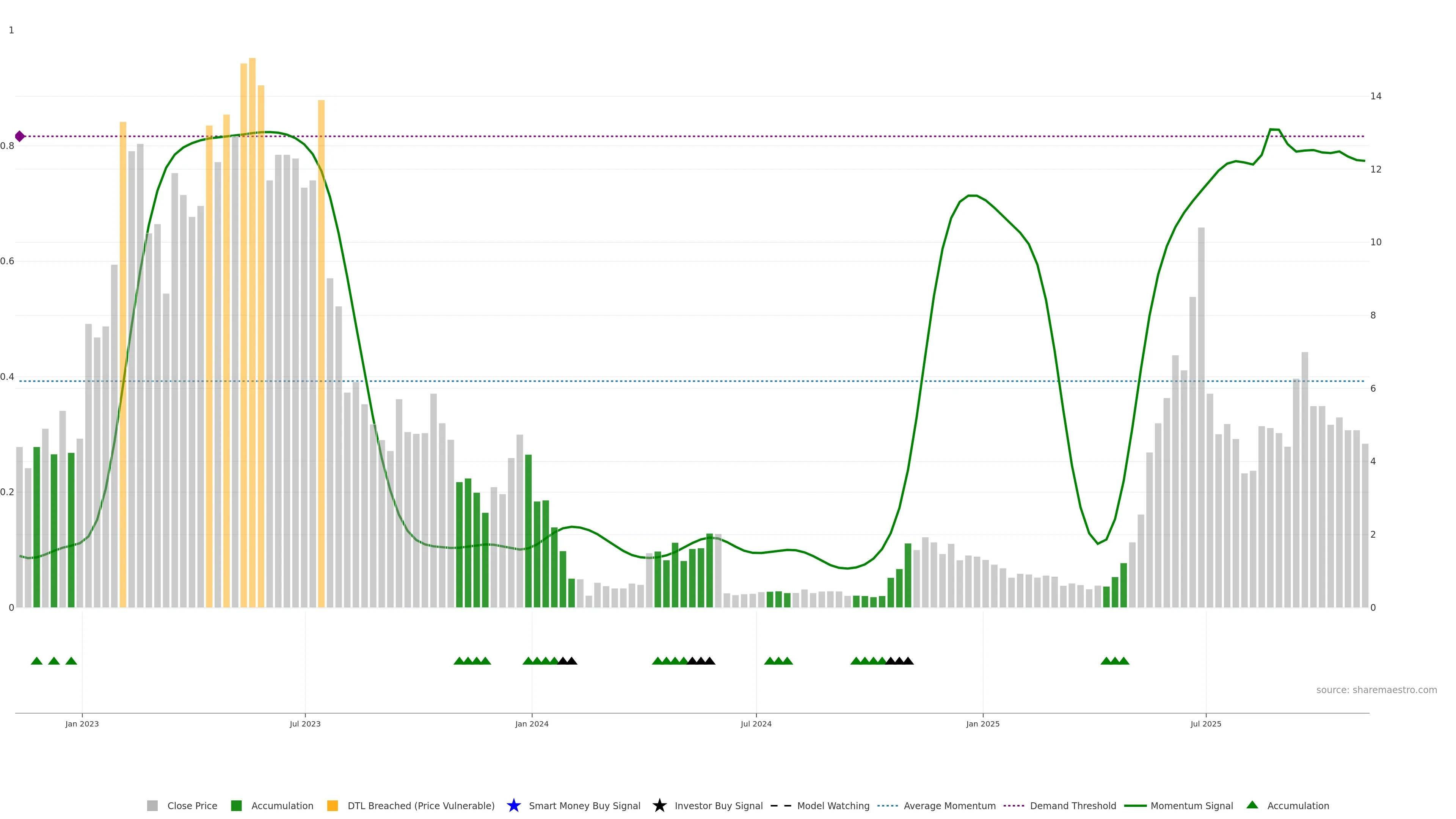Click the purple diamond on Demand Threshold line
The height and width of the screenshot is (819, 1456).
click(x=20, y=136)
